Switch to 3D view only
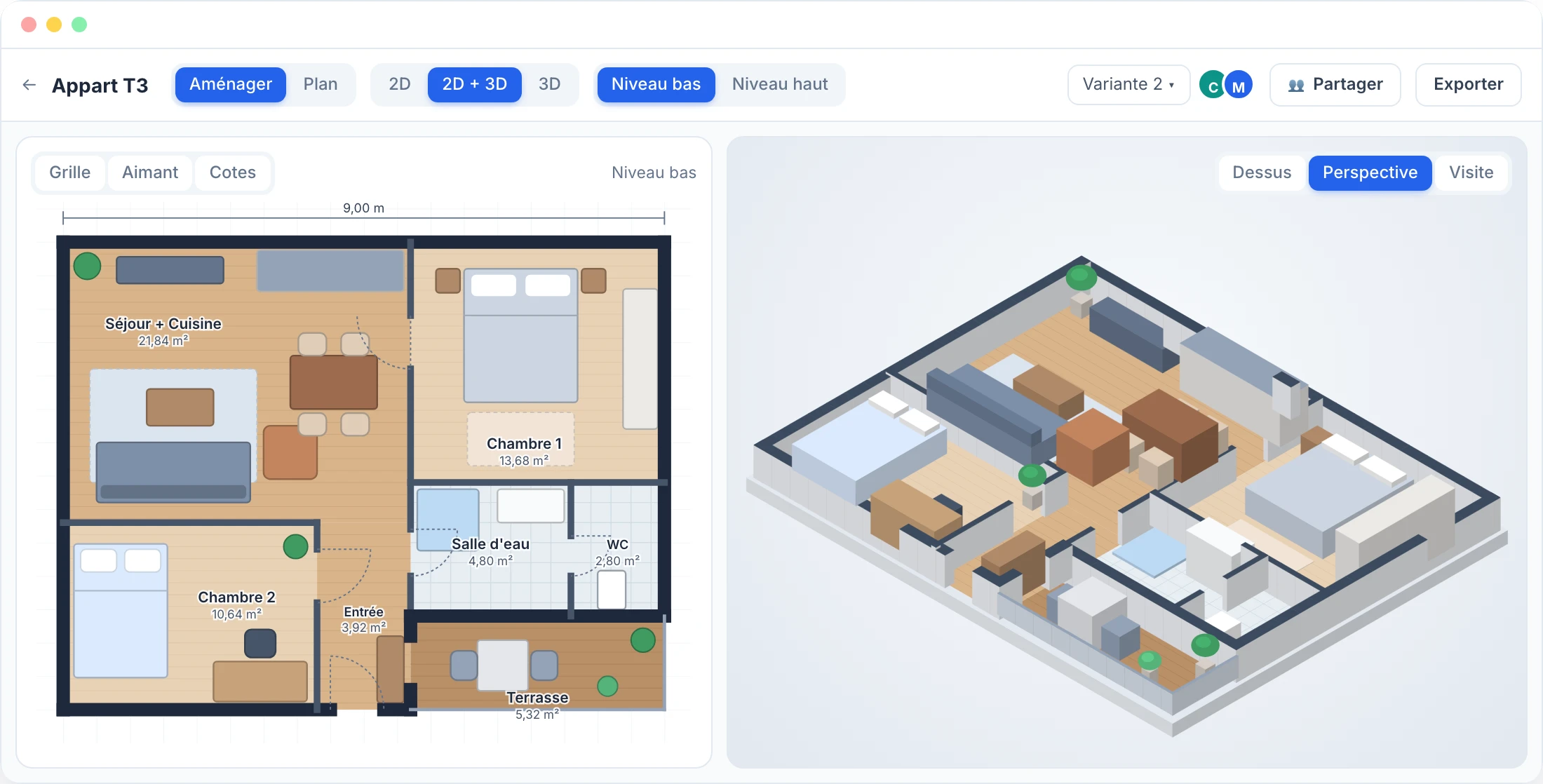This screenshot has height=784, width=1543. click(549, 85)
